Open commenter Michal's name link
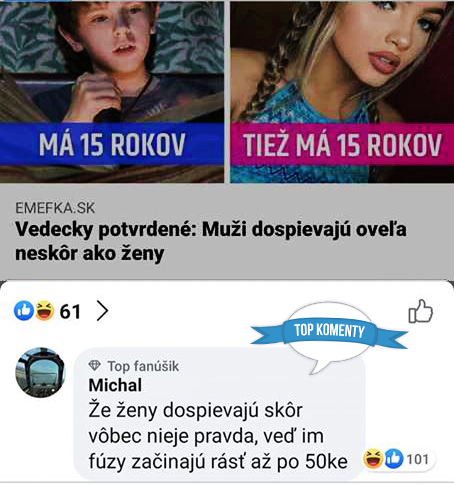The image size is (454, 485). [115, 385]
